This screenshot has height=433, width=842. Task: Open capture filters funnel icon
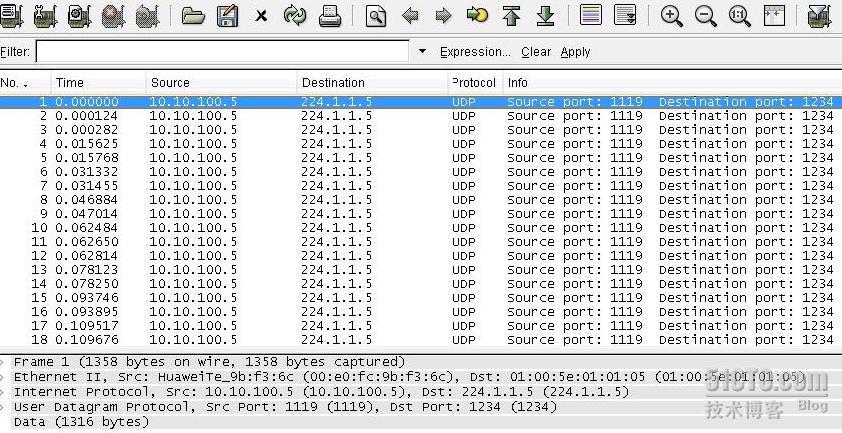tap(819, 16)
